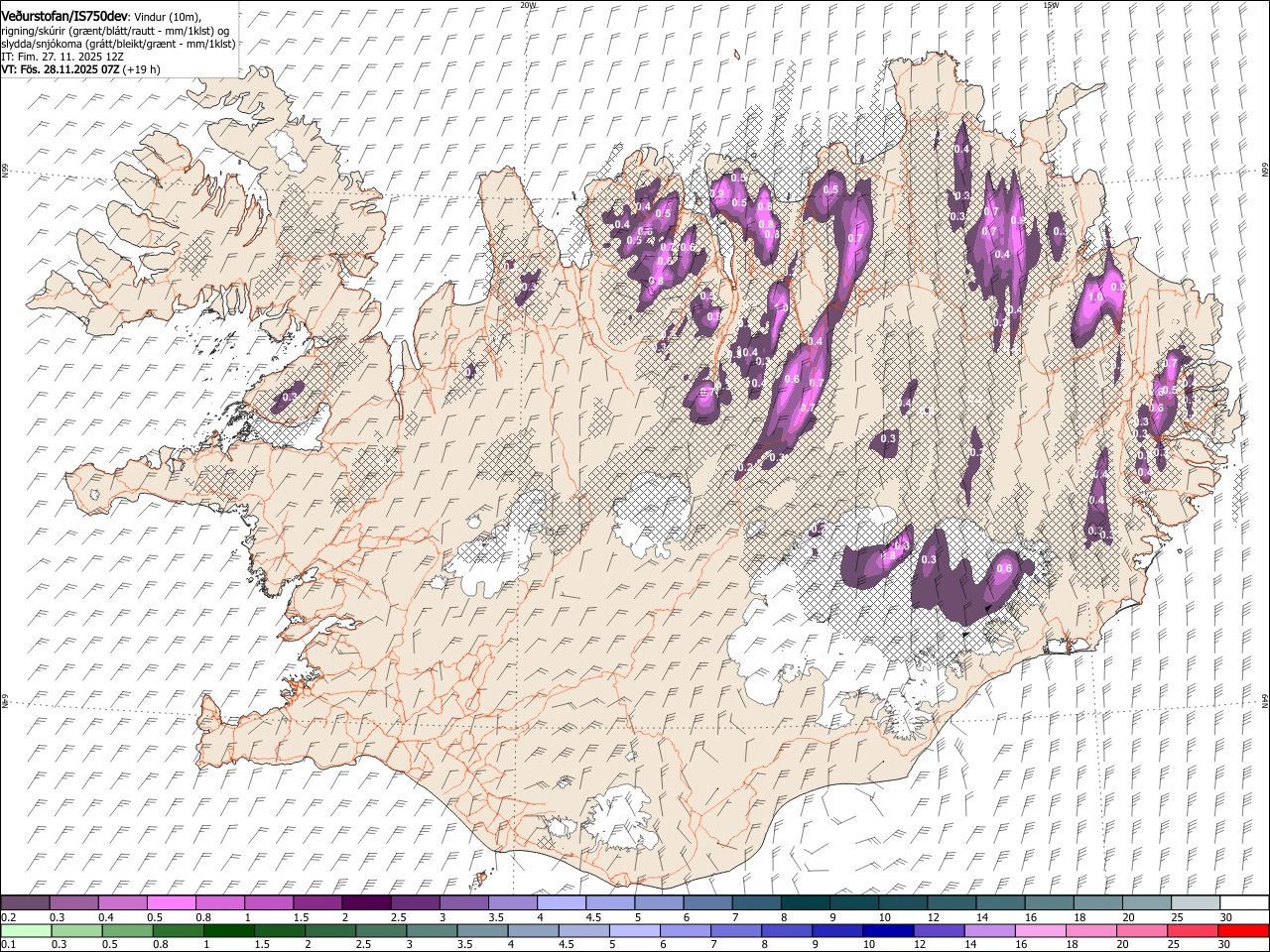The width and height of the screenshot is (1270, 952).
Task: Click the 'Veðurstofan/IS750dev' title text
Action: pyautogui.click(x=64, y=17)
